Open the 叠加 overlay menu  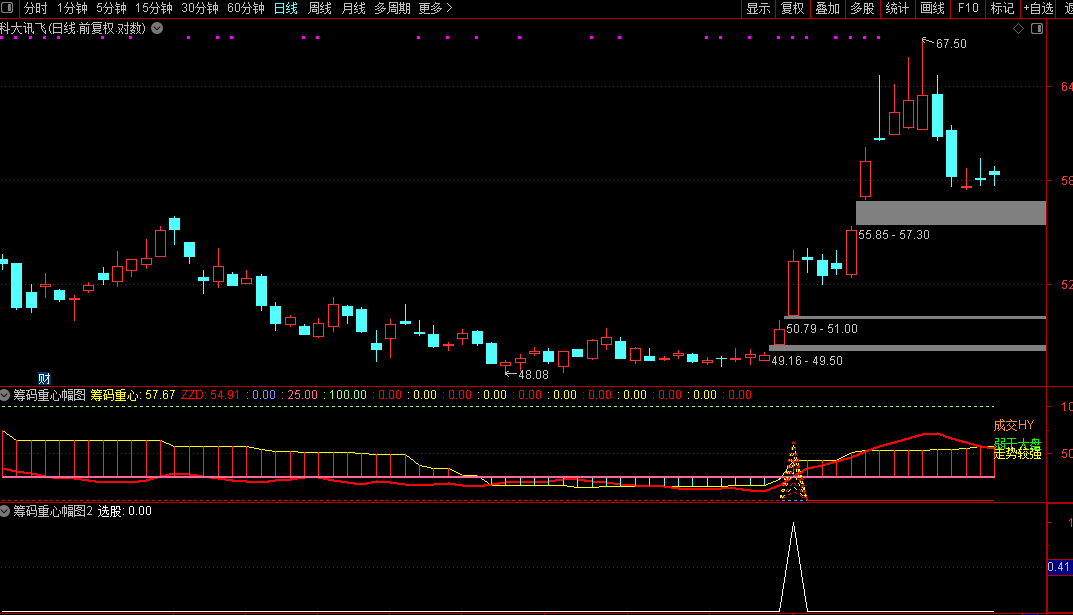(827, 8)
